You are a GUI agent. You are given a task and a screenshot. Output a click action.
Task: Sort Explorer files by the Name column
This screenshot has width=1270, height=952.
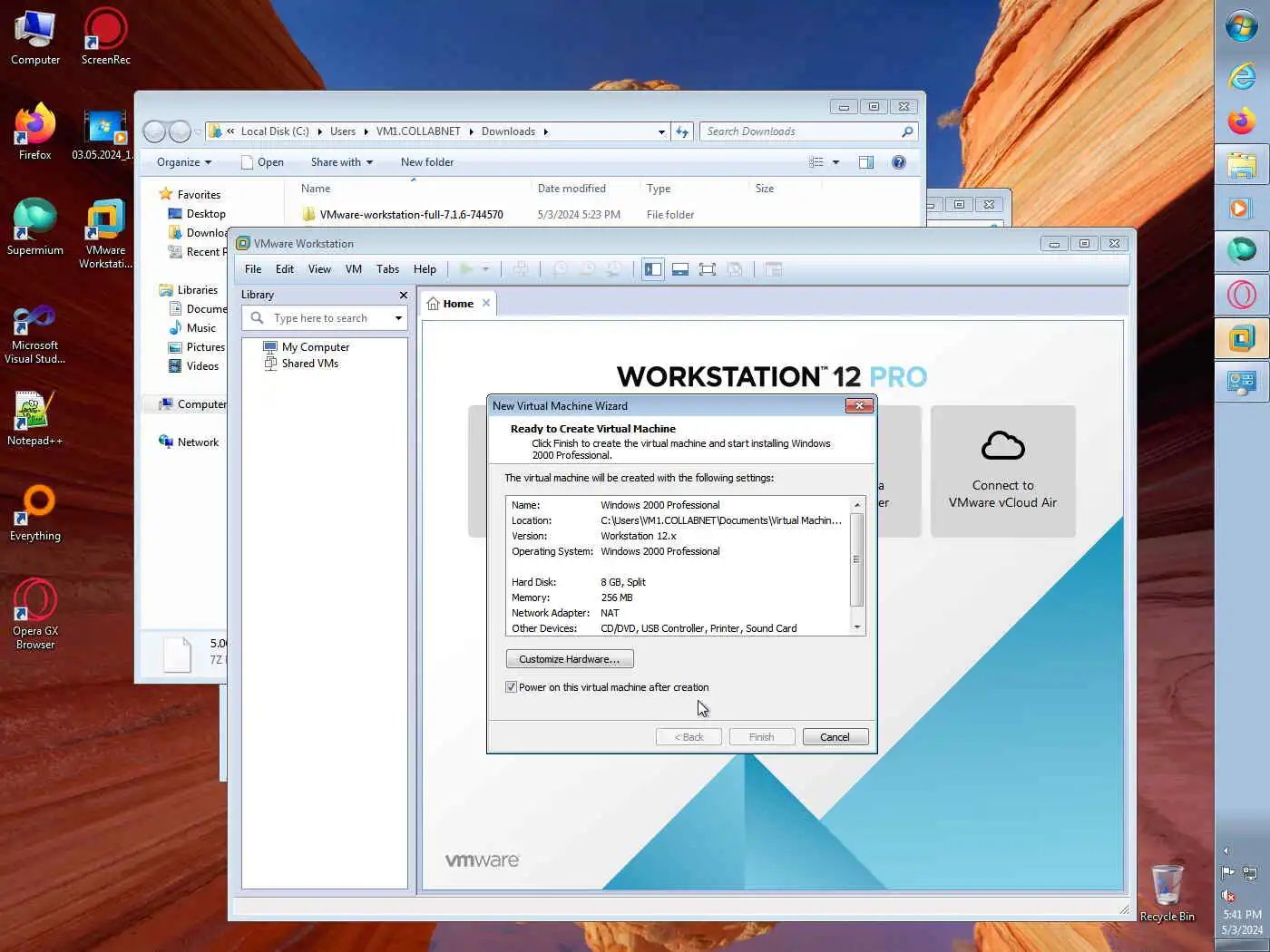[316, 189]
